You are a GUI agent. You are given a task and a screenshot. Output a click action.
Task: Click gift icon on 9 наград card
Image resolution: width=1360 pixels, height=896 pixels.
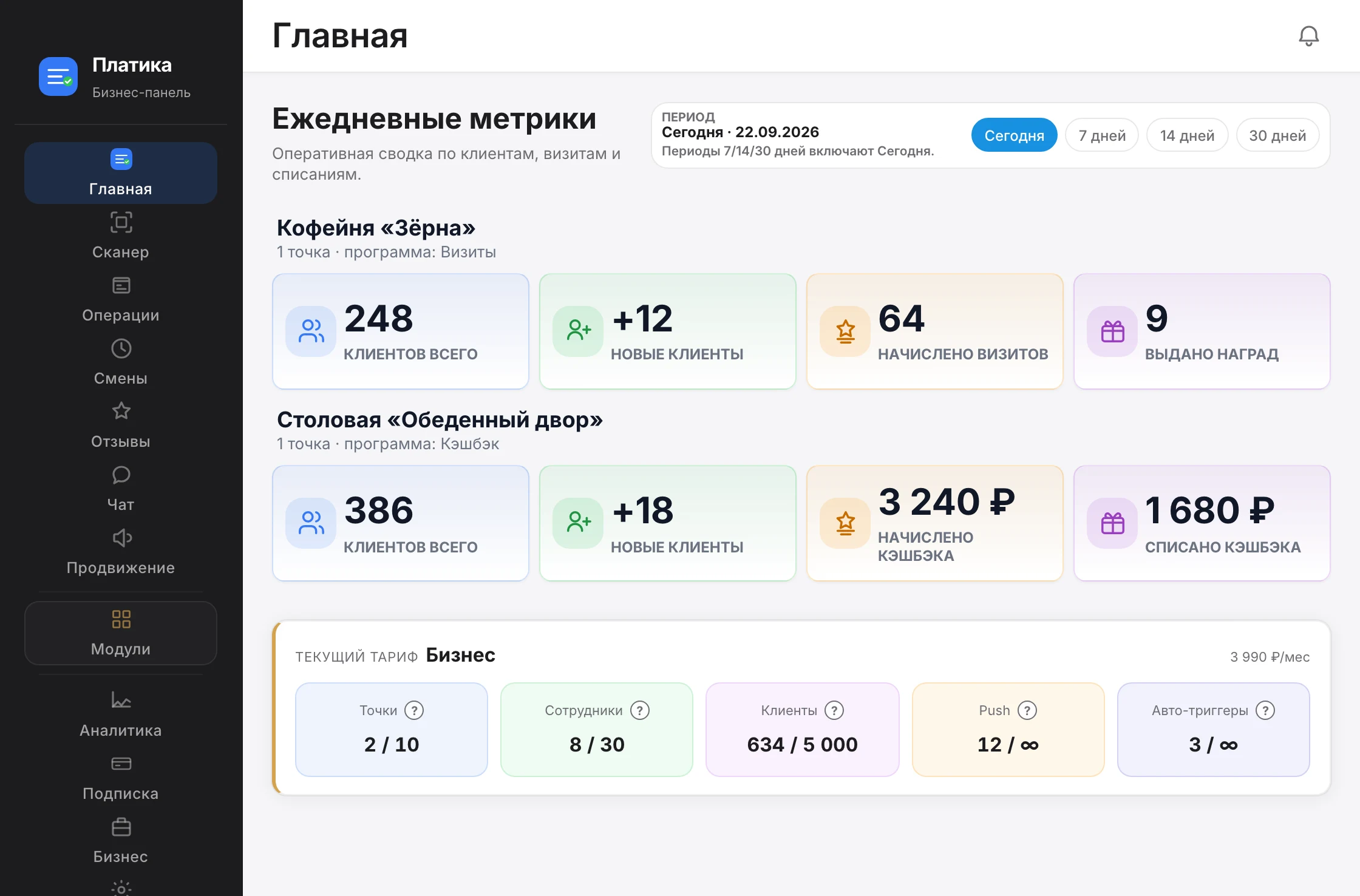point(1112,331)
